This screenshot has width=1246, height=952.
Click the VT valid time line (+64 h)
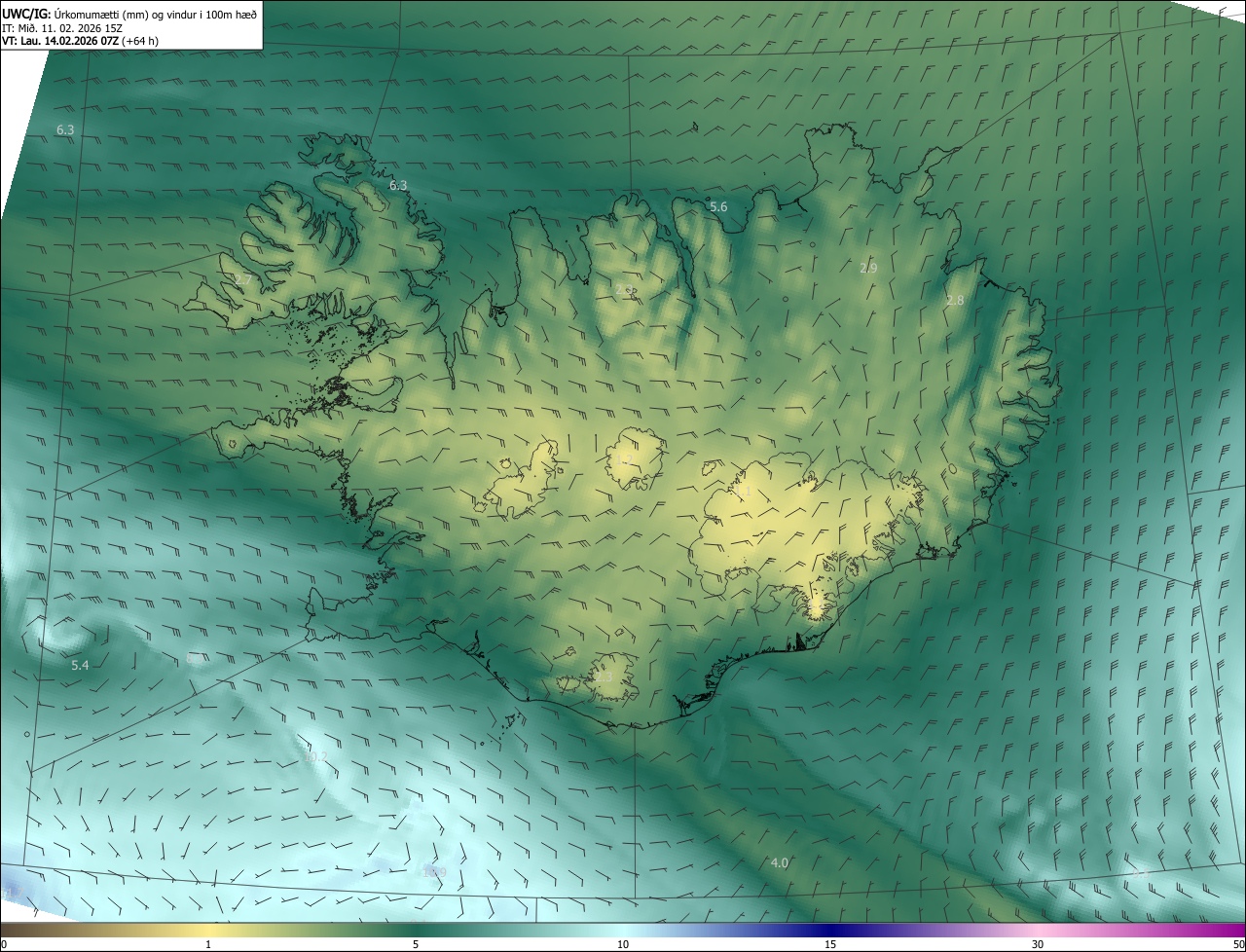point(80,41)
